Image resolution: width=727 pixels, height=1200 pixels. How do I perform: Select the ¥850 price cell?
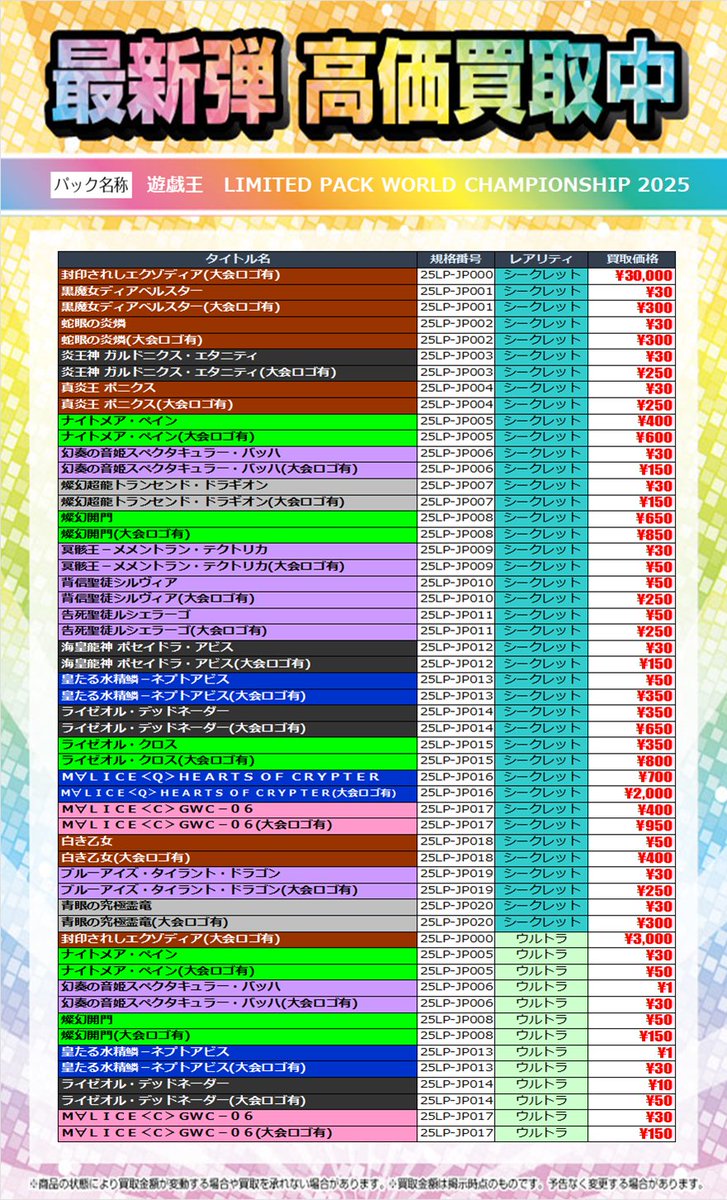(x=630, y=534)
